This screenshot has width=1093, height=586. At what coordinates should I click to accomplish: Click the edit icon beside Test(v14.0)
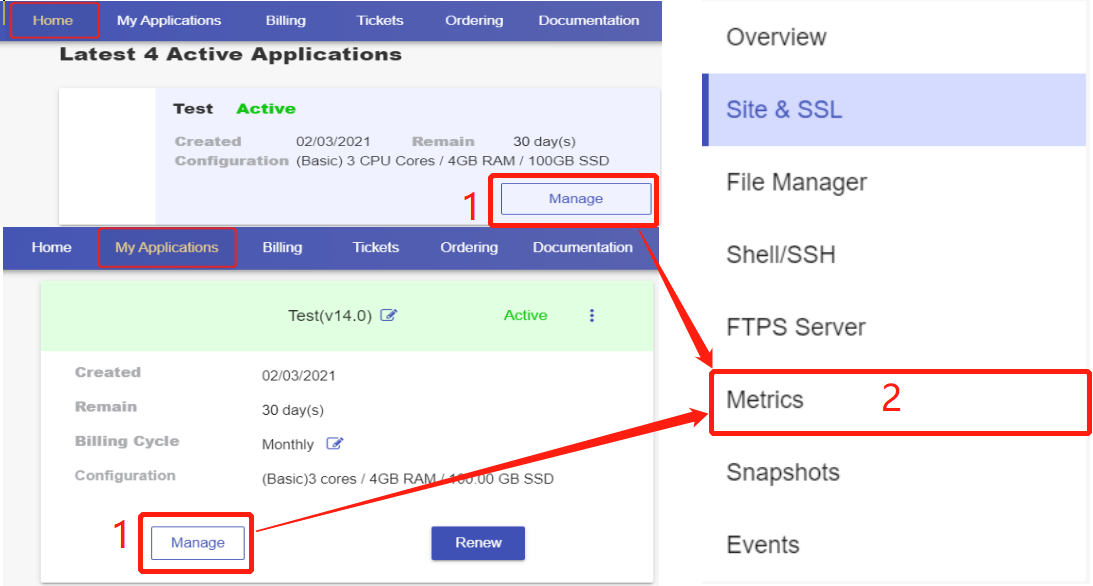(x=389, y=316)
